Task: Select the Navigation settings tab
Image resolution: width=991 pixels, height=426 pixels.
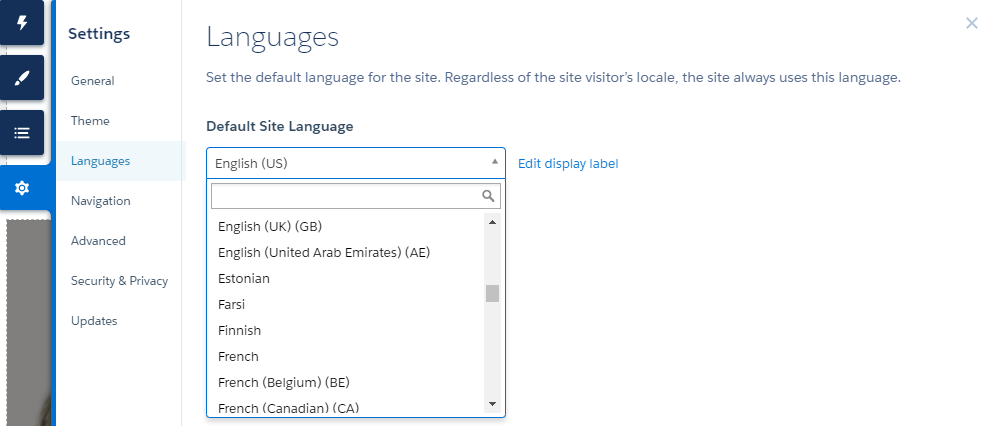Action: coord(101,201)
